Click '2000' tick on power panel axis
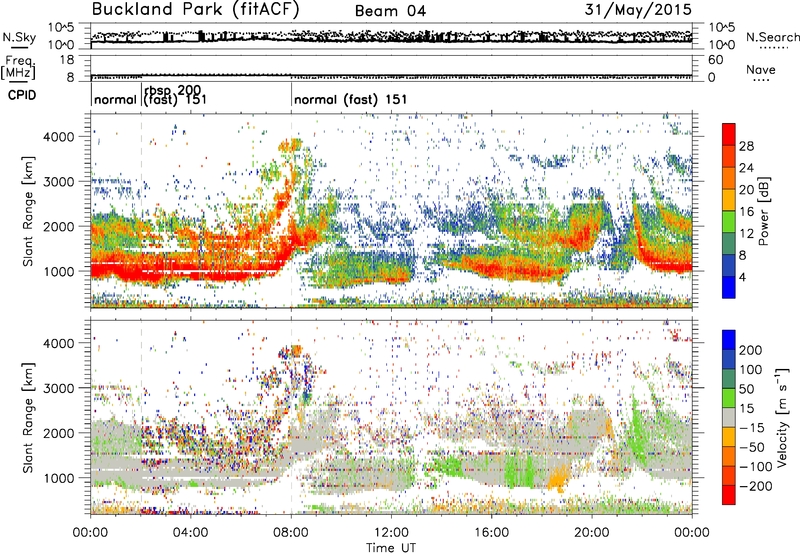The width and height of the screenshot is (800, 554). pyautogui.click(x=58, y=226)
